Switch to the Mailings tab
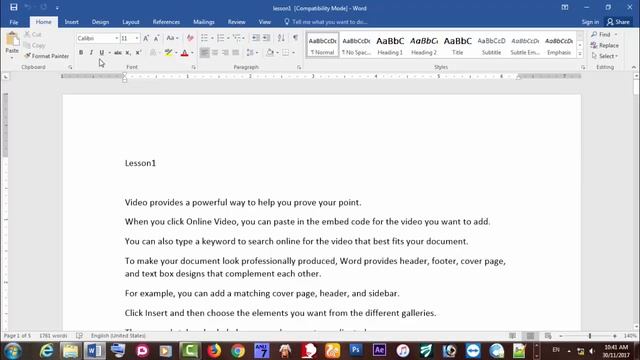The image size is (640, 360). [x=204, y=22]
